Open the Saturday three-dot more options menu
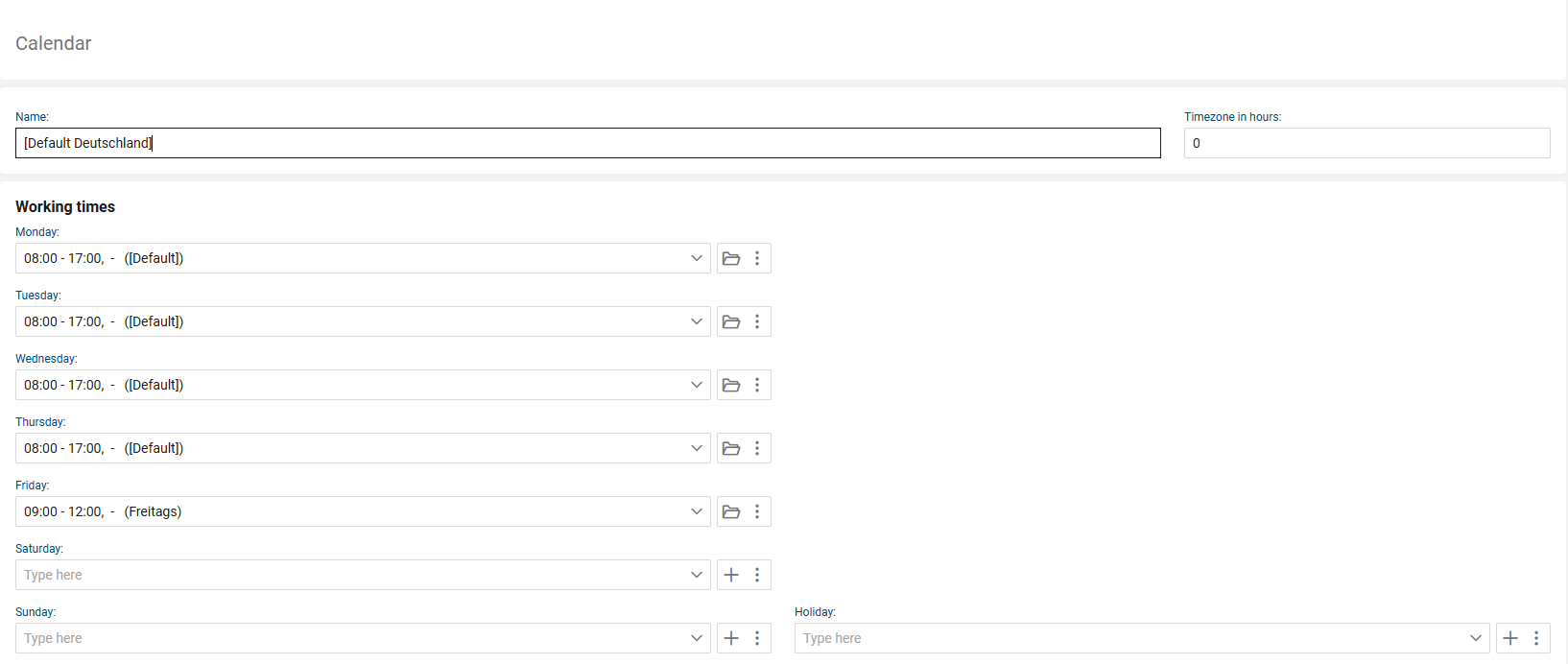1568x664 pixels. coord(757,575)
